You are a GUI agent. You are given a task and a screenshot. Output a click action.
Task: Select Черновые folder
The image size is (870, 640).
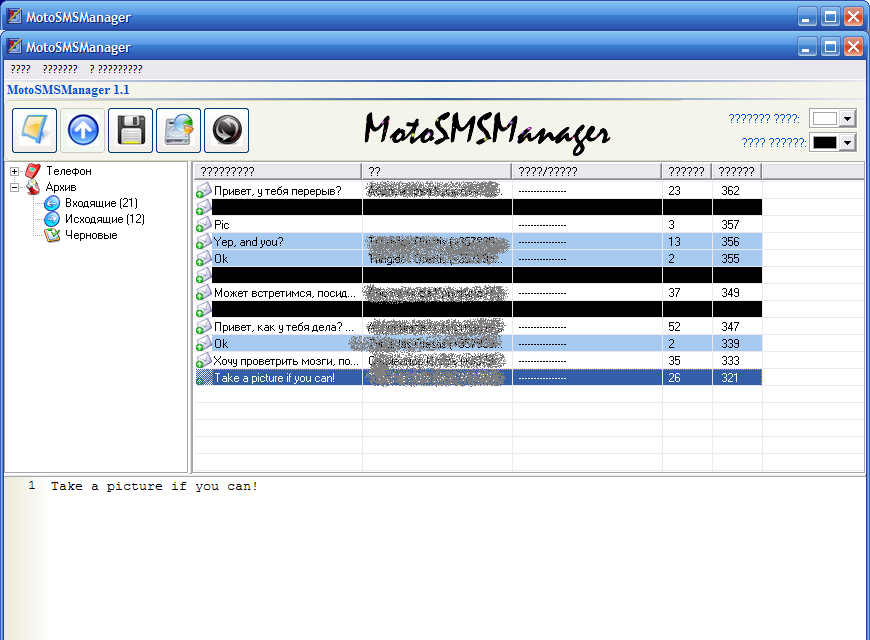click(91, 235)
